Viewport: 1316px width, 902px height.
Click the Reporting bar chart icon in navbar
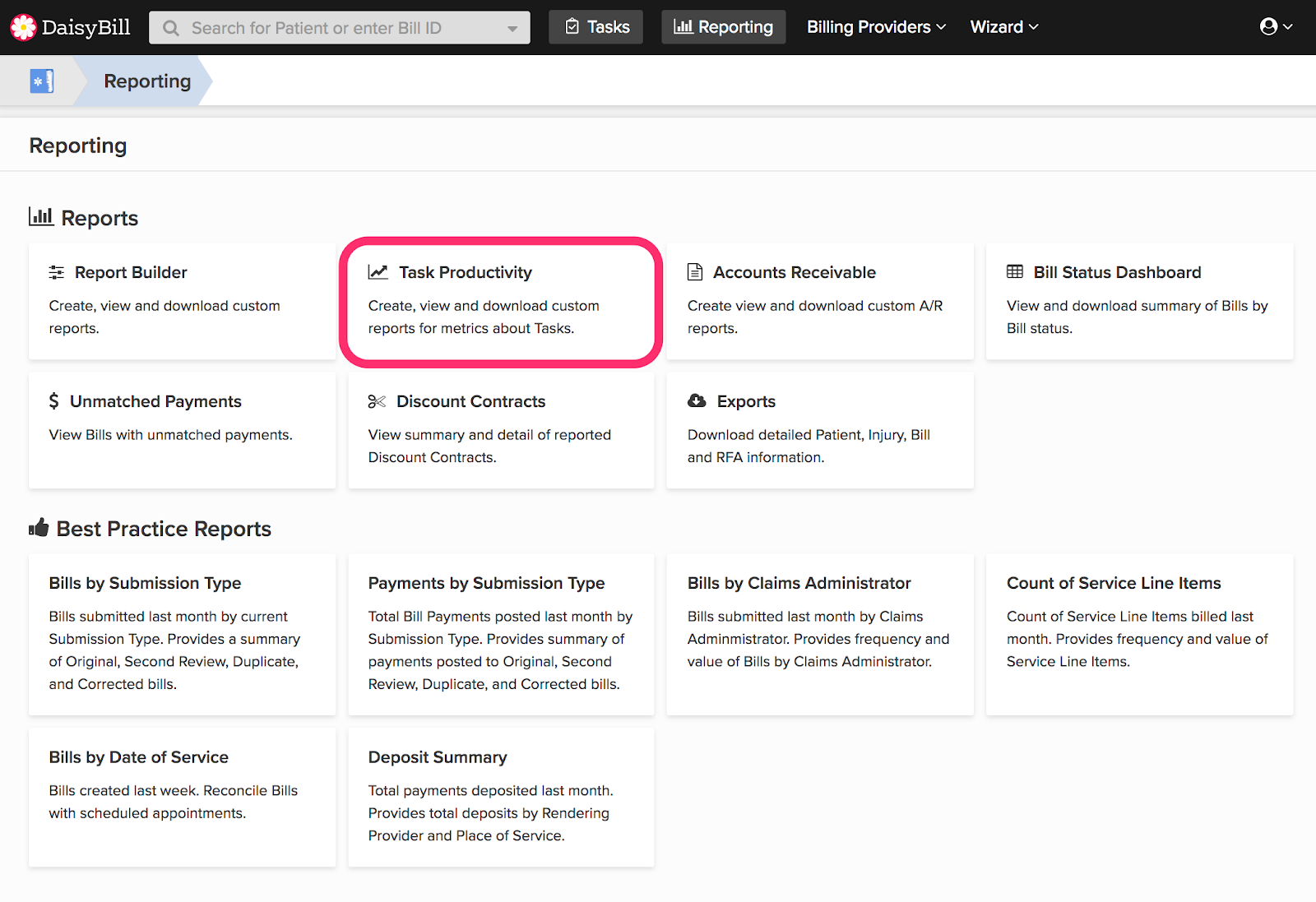683,26
